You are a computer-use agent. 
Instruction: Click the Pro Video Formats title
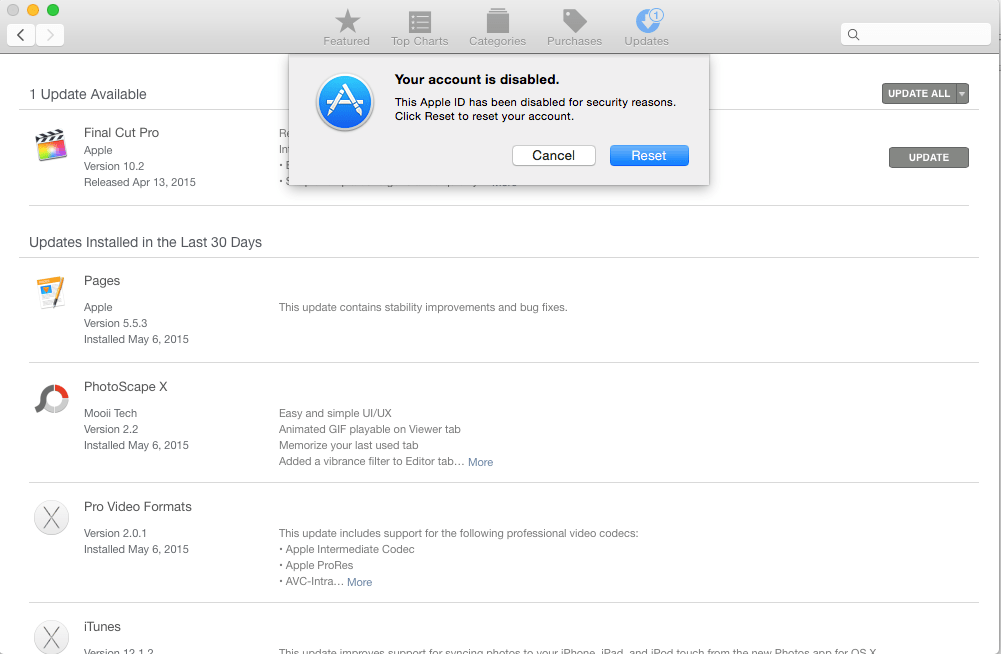tap(137, 506)
